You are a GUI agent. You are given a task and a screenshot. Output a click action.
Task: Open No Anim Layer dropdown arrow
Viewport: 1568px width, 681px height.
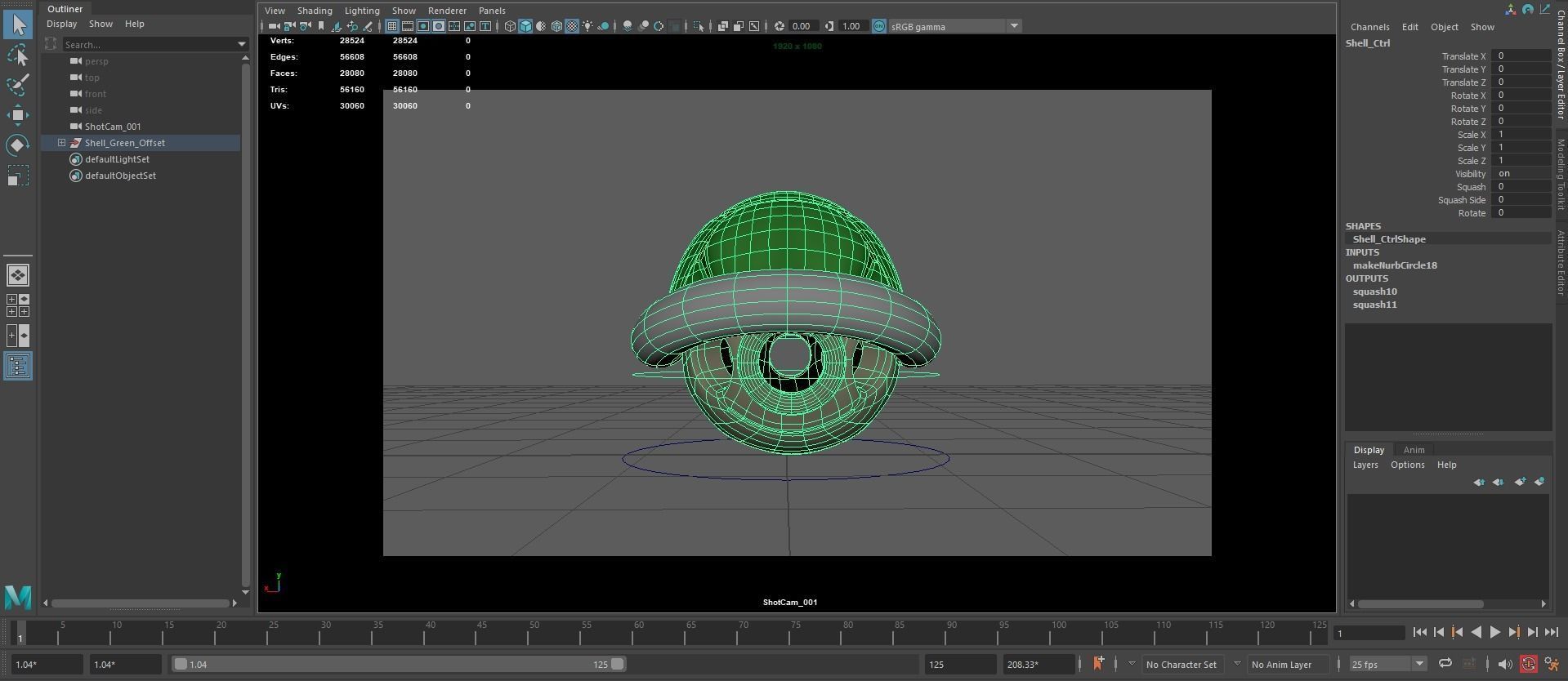[x=1237, y=664]
